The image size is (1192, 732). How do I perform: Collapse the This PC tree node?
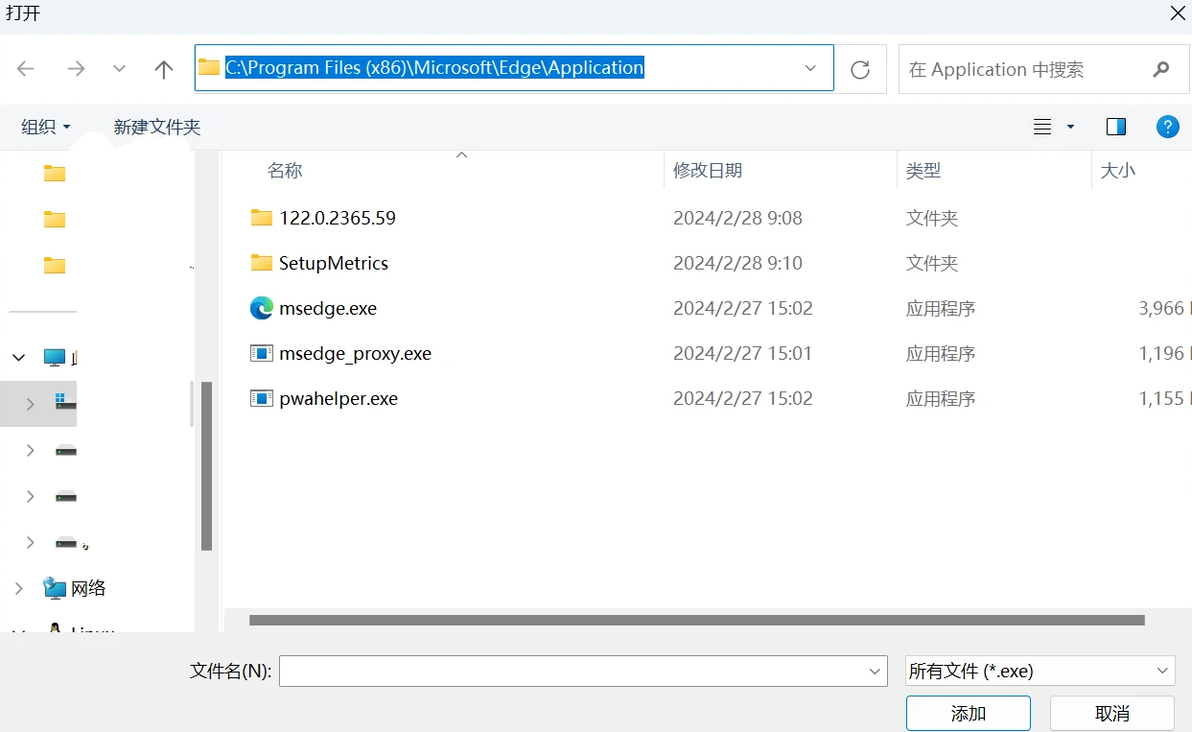tap(19, 357)
